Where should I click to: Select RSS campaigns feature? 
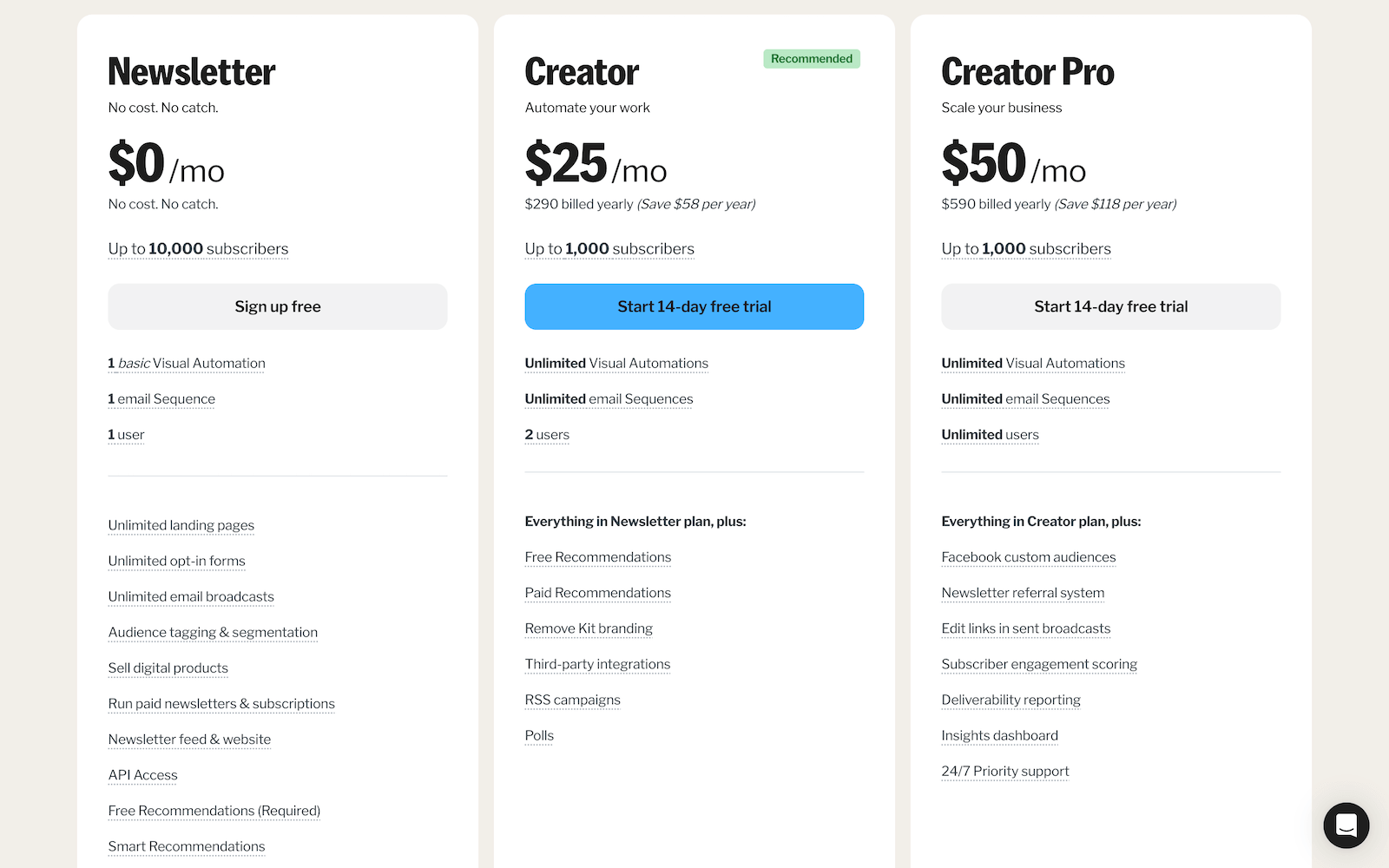(x=573, y=700)
